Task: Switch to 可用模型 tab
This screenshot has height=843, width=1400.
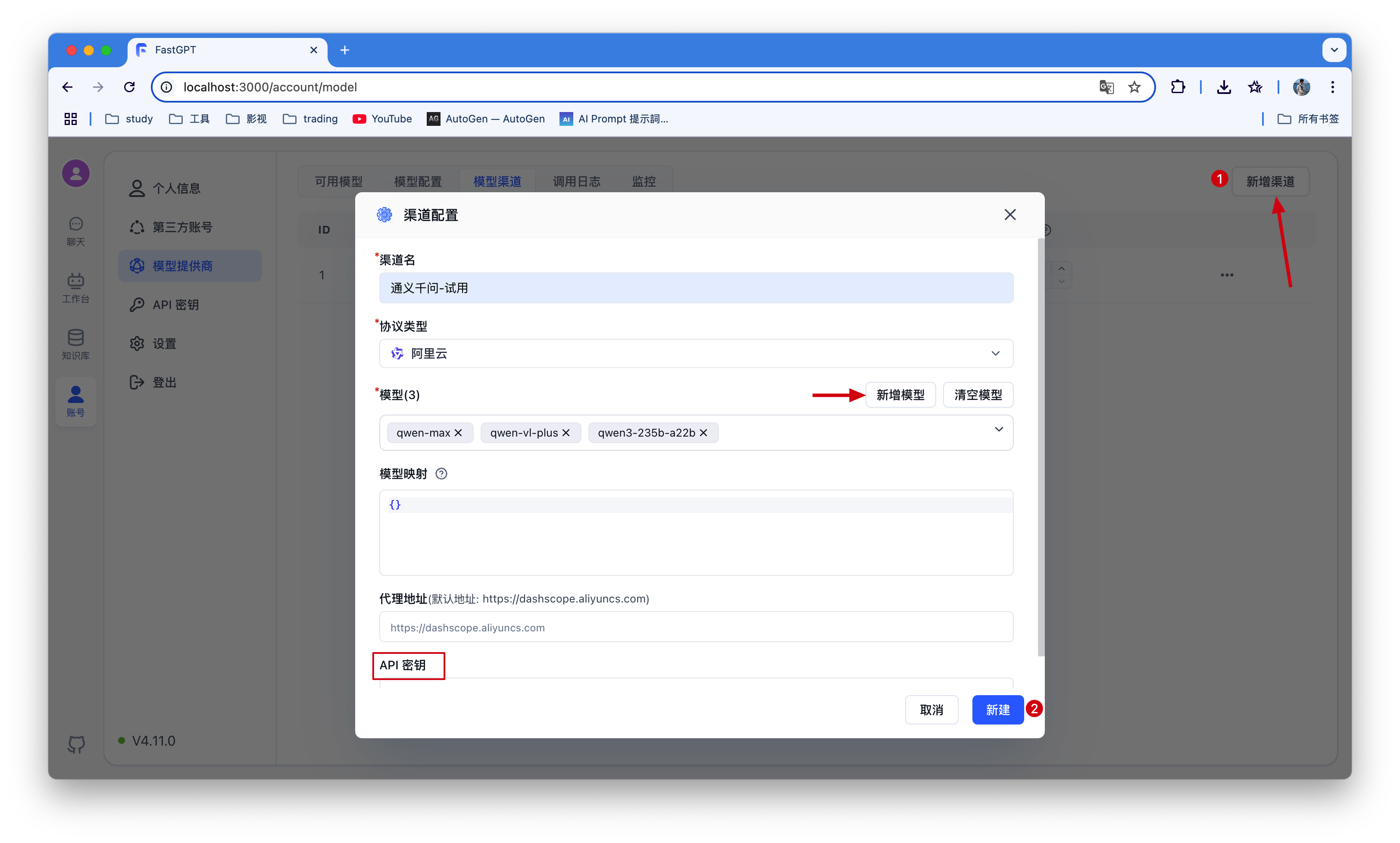Action: [338, 181]
